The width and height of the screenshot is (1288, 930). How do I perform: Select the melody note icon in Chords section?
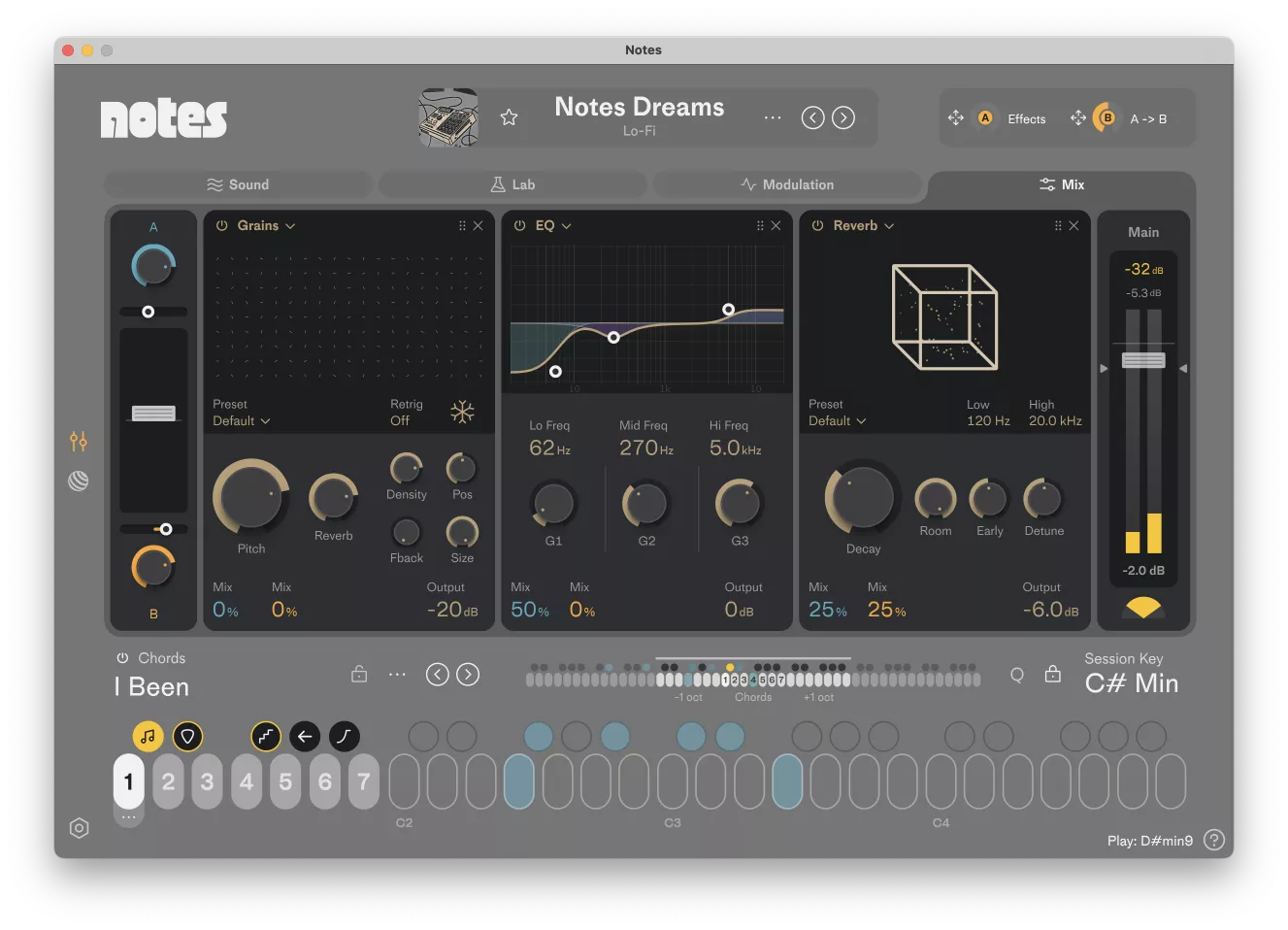coord(149,736)
